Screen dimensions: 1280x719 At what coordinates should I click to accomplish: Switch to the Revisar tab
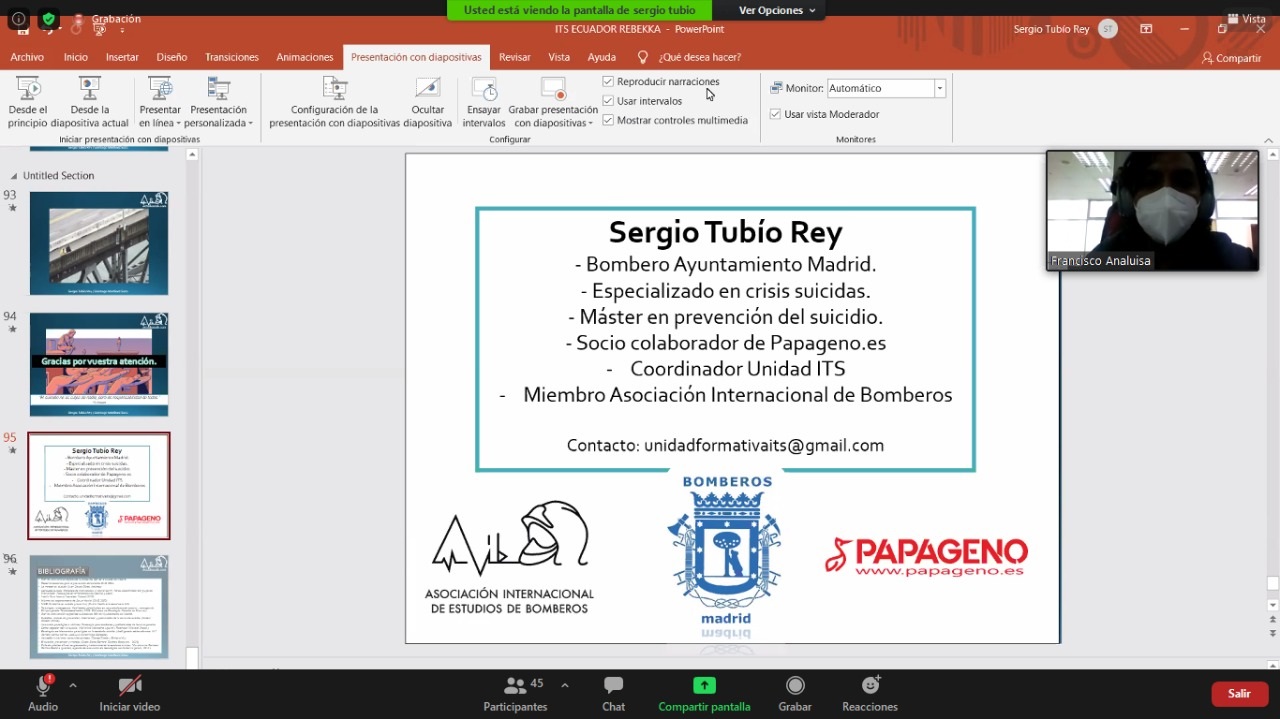pyautogui.click(x=515, y=57)
